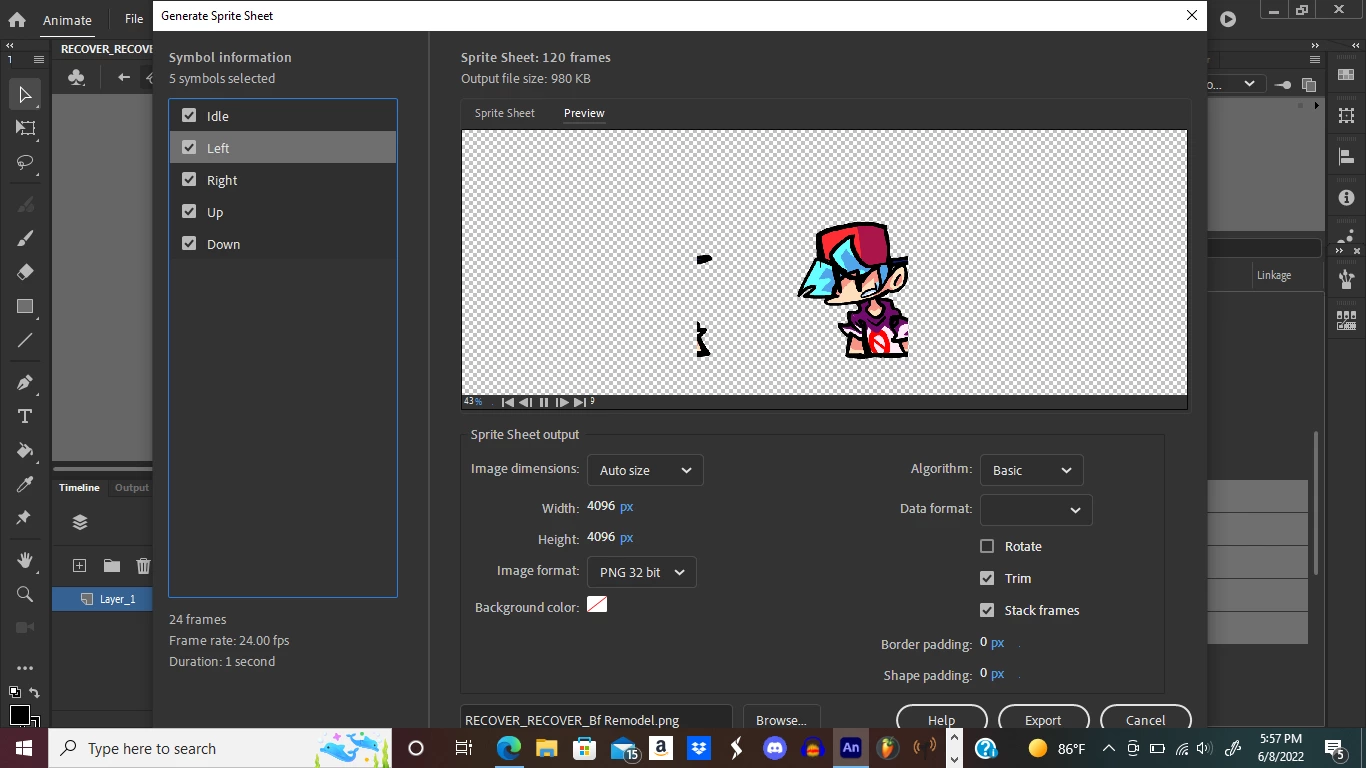Select the Timeline panel tab
1366x768 pixels.
pyautogui.click(x=79, y=488)
